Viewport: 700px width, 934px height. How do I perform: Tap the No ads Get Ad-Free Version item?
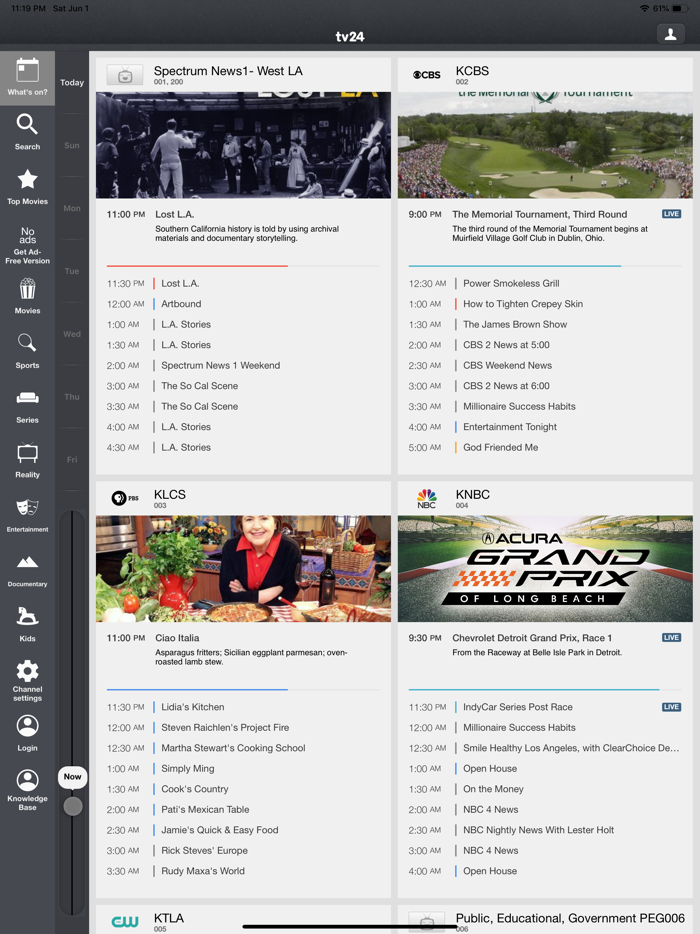click(27, 245)
